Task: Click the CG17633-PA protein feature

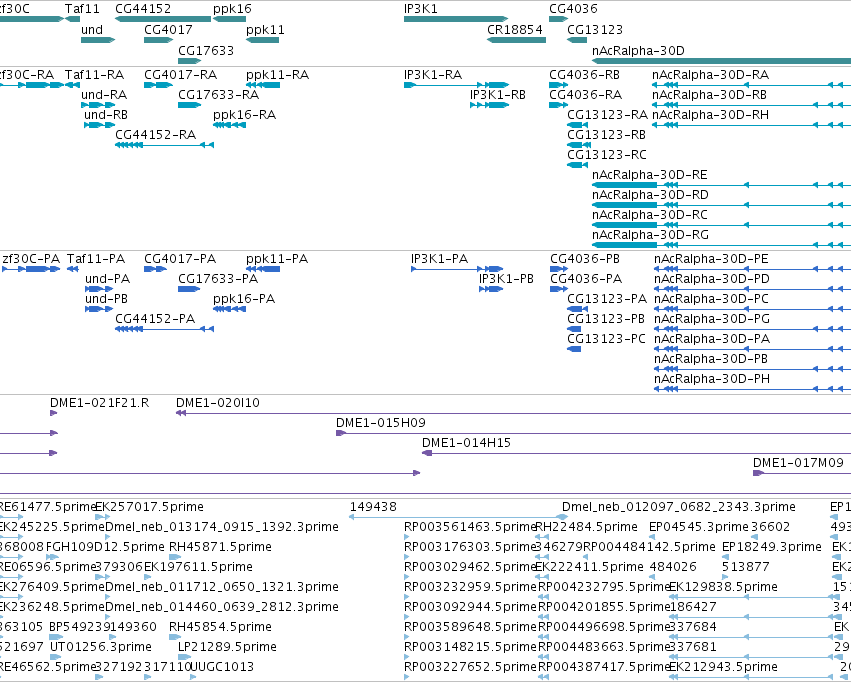Action: click(x=189, y=289)
